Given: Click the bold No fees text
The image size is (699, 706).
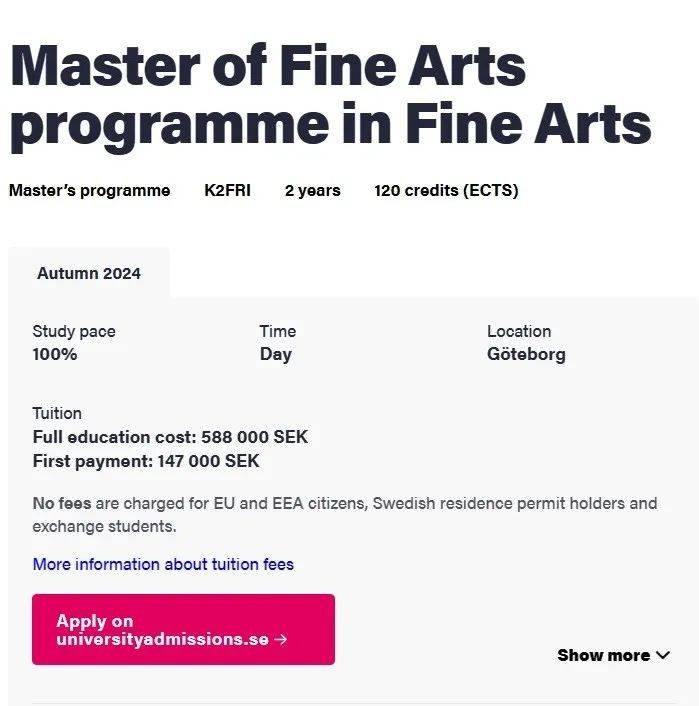Looking at the screenshot, I should (62, 503).
